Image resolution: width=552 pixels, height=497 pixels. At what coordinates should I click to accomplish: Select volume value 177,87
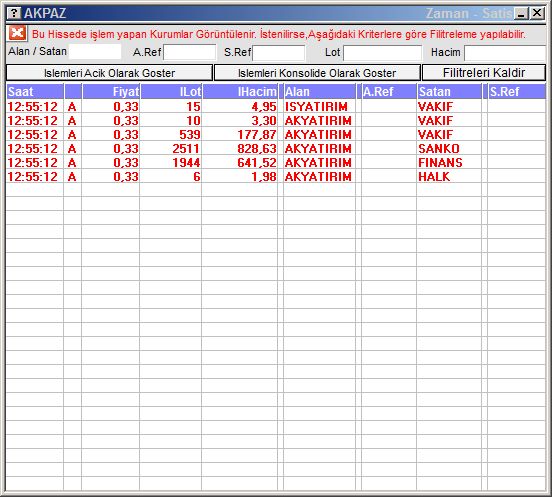pos(257,134)
